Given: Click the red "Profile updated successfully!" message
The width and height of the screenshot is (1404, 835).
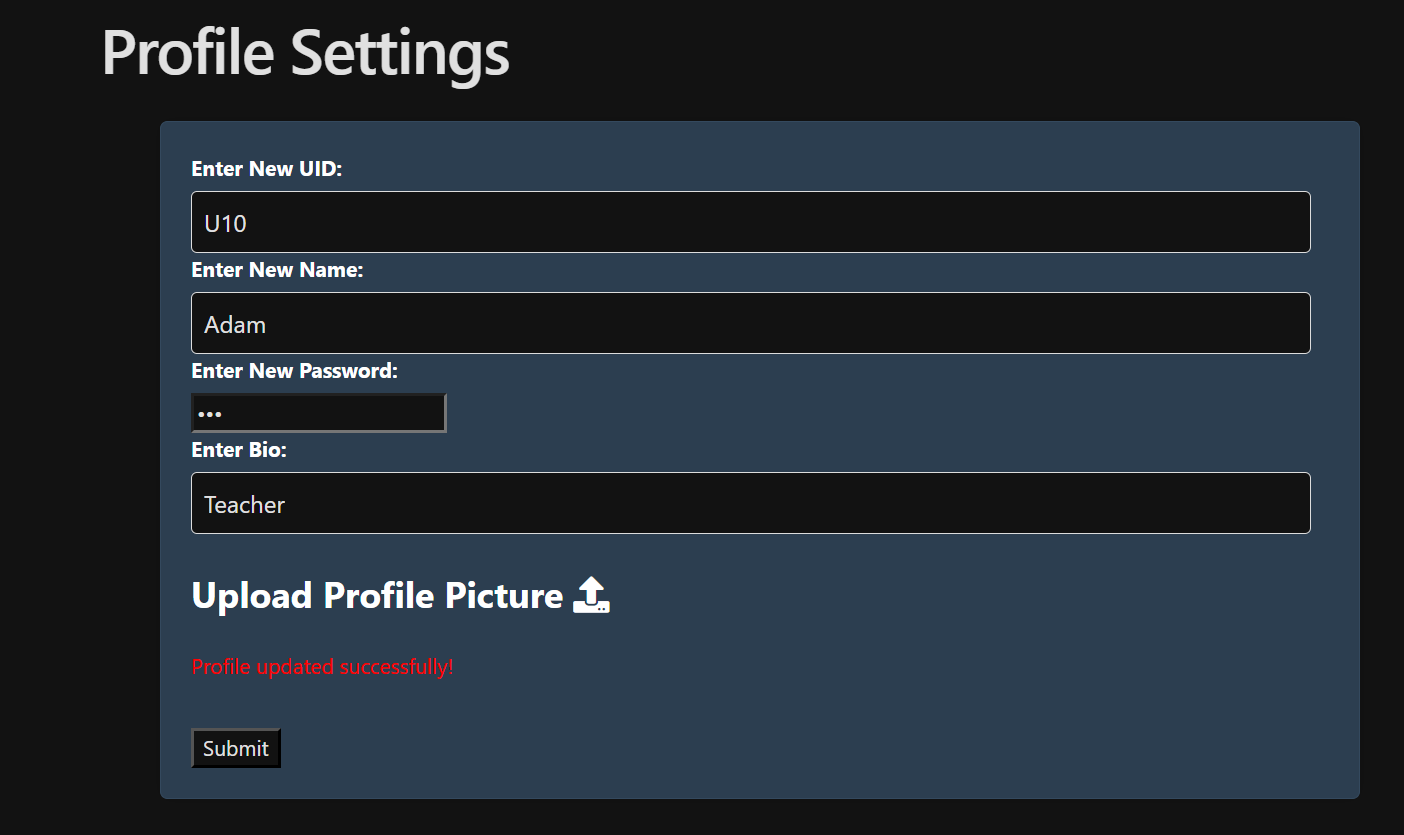Looking at the screenshot, I should point(322,667).
